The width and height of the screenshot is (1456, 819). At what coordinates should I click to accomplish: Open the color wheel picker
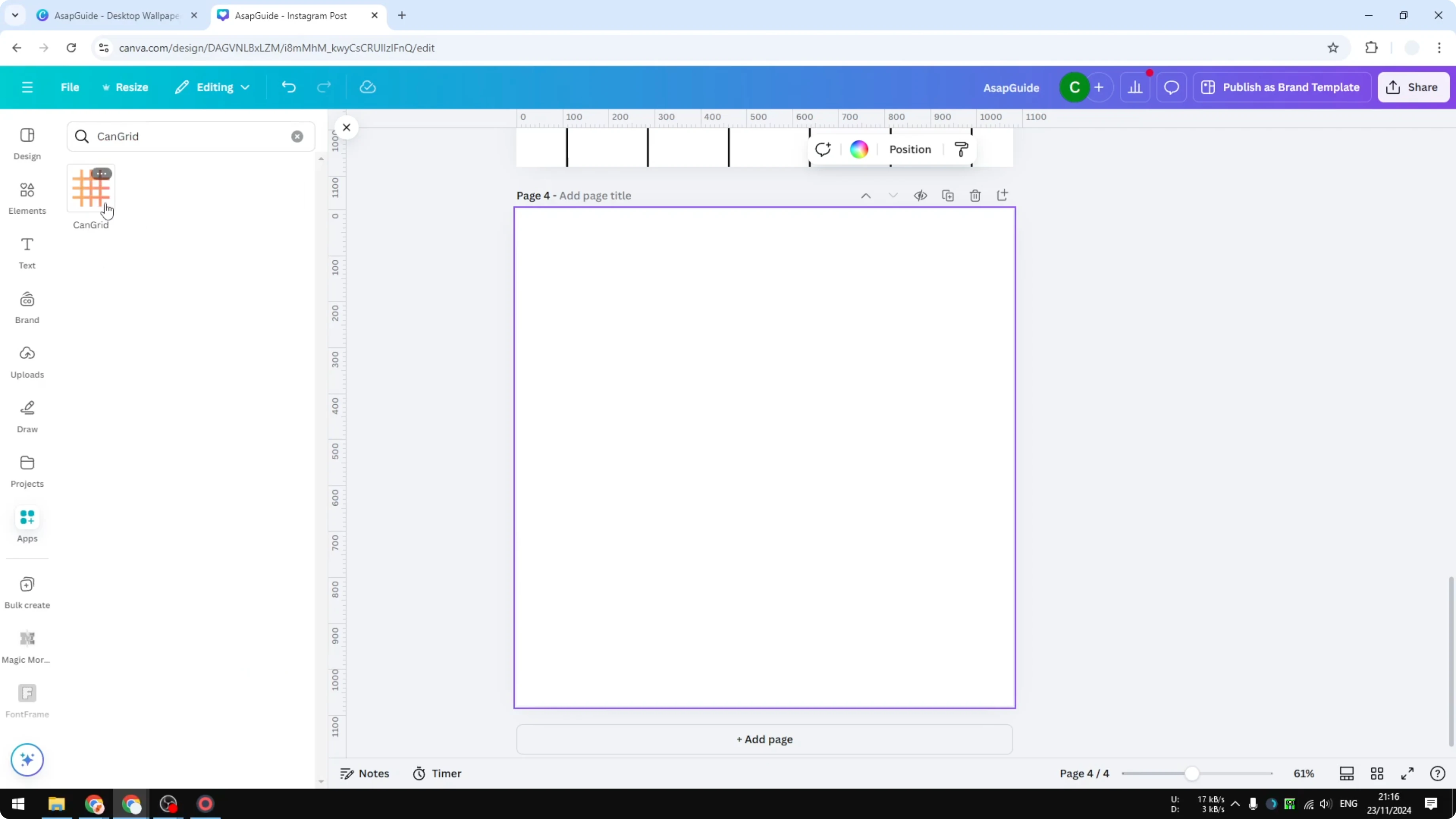[x=859, y=149]
